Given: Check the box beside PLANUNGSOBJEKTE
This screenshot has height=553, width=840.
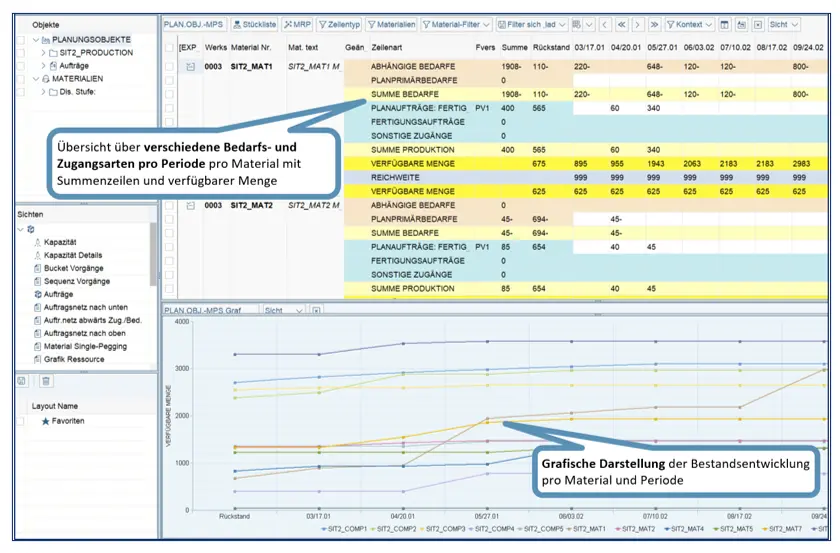Looking at the screenshot, I should coord(21,40).
